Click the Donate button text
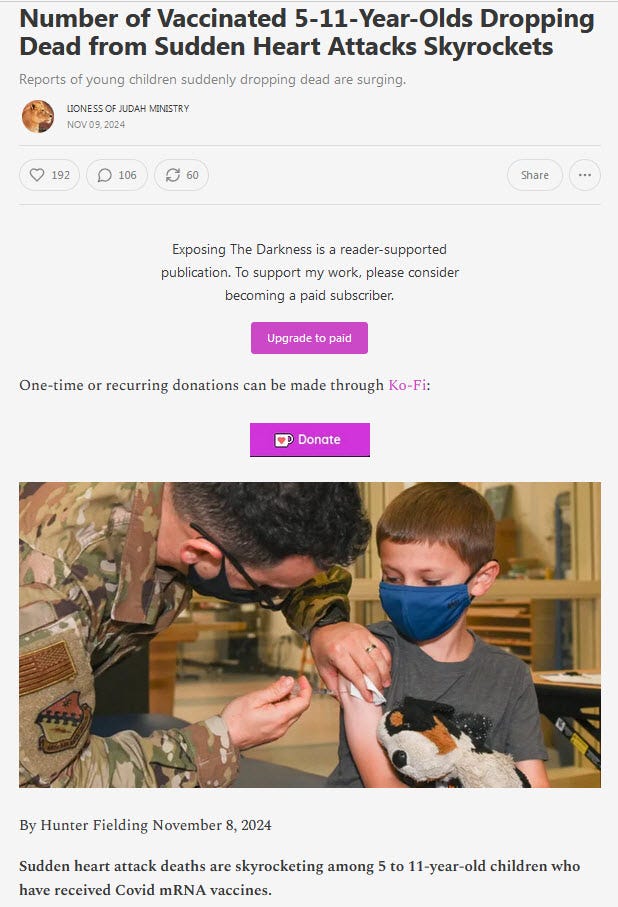The image size is (618, 907). click(319, 440)
